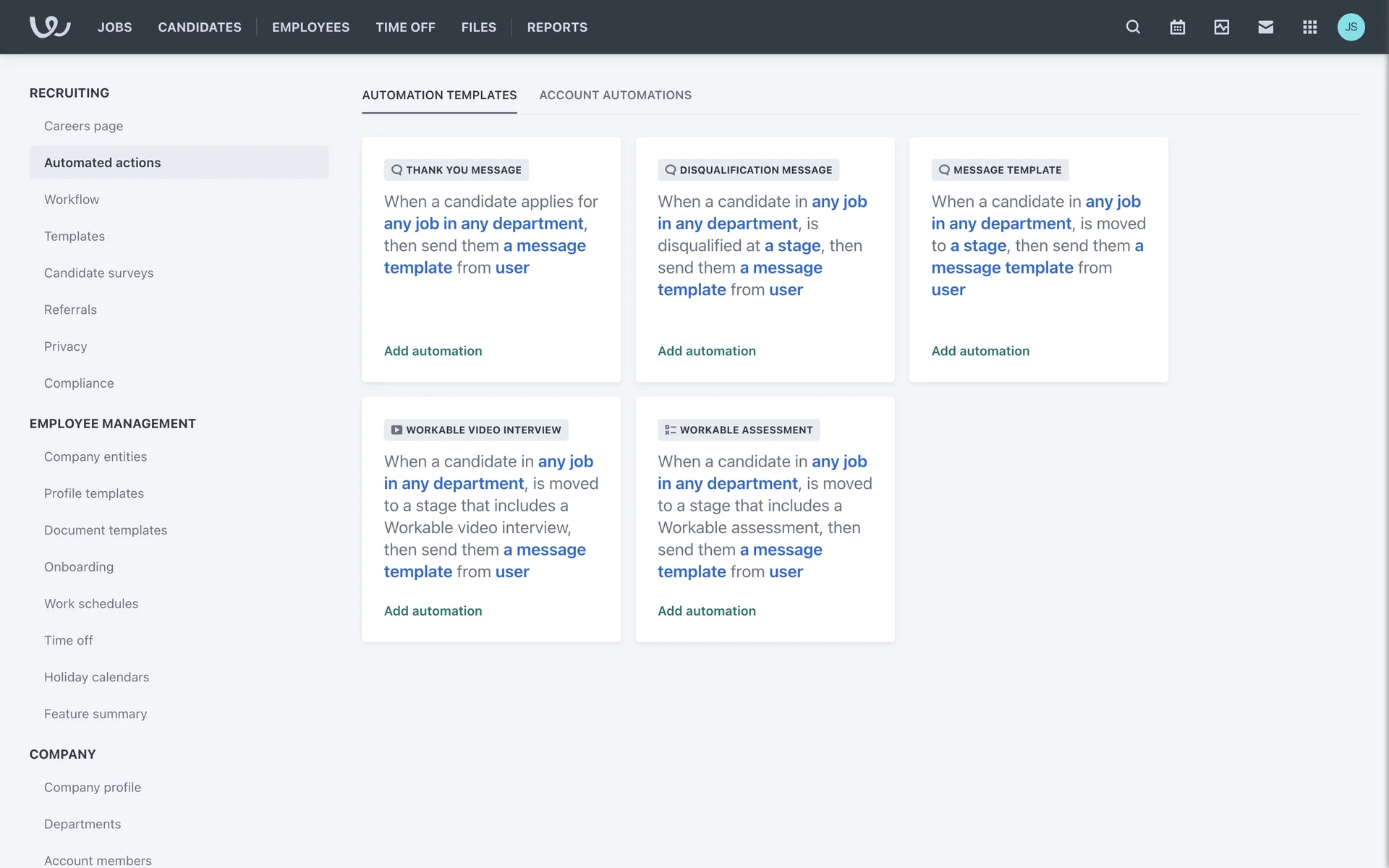Go to the Reports menu item
The image size is (1389, 868).
click(x=557, y=27)
